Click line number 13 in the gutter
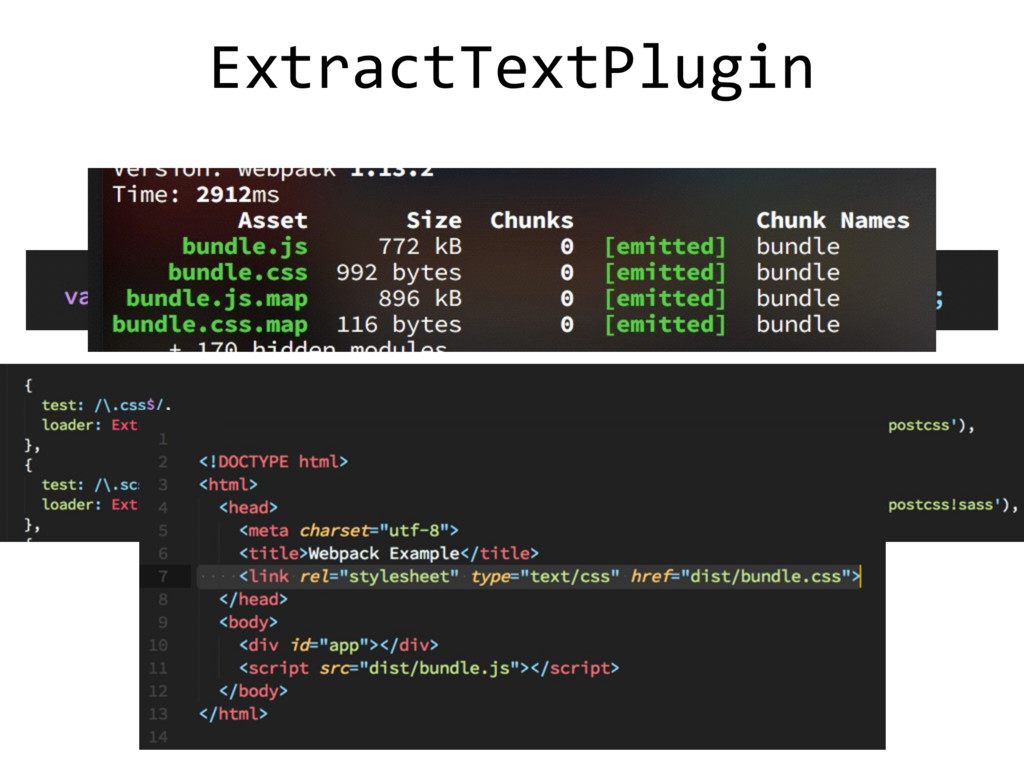The image size is (1024, 768). [x=158, y=714]
